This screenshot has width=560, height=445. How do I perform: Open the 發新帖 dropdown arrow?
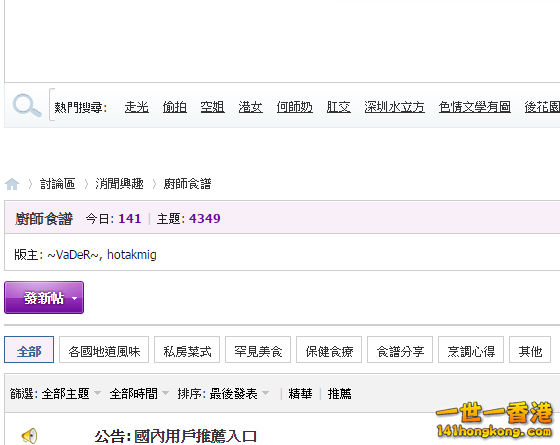tap(74, 298)
